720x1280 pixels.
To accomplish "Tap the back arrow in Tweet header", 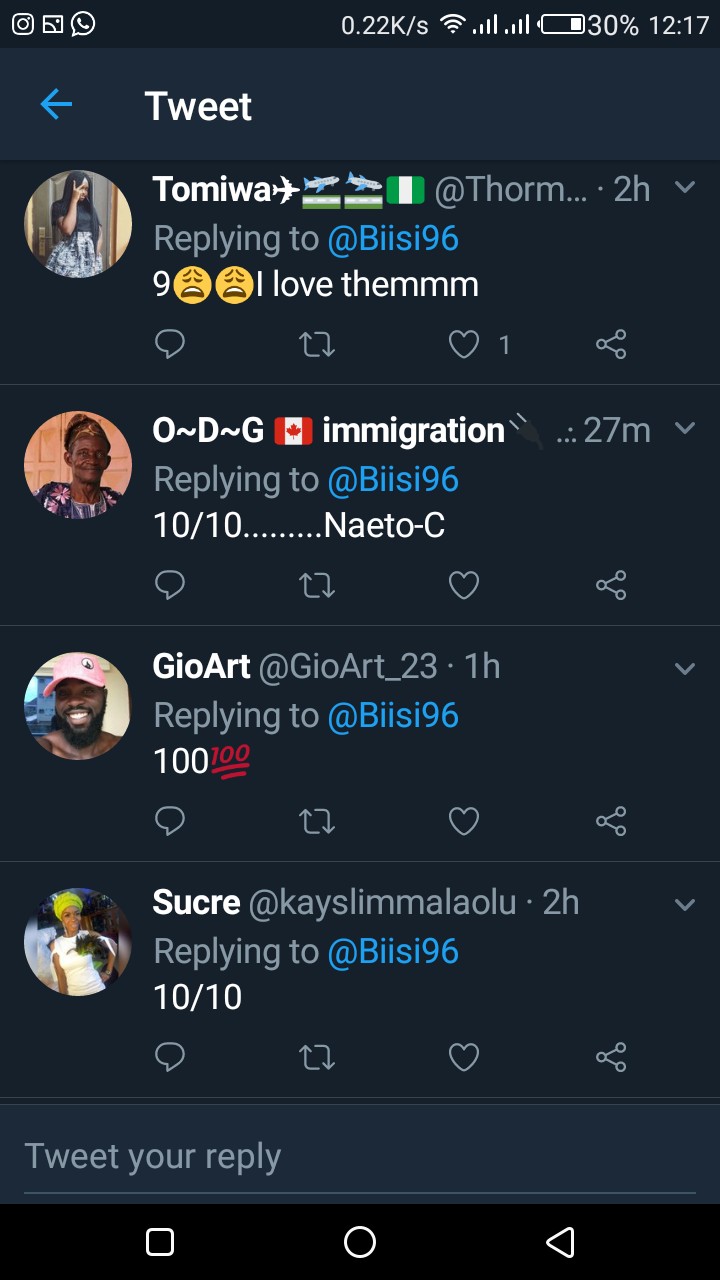I will tap(56, 105).
